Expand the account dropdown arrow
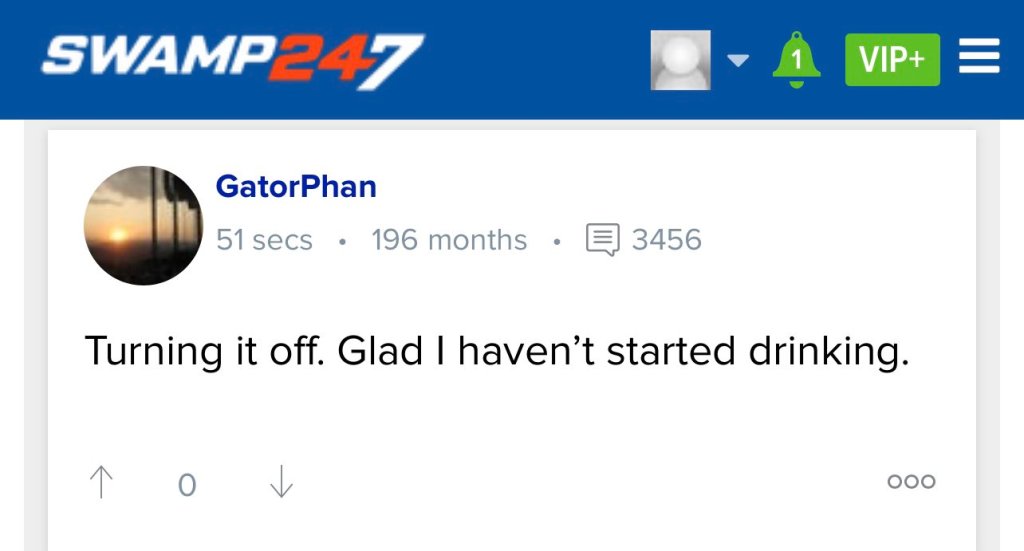The image size is (1024, 551). [x=737, y=61]
